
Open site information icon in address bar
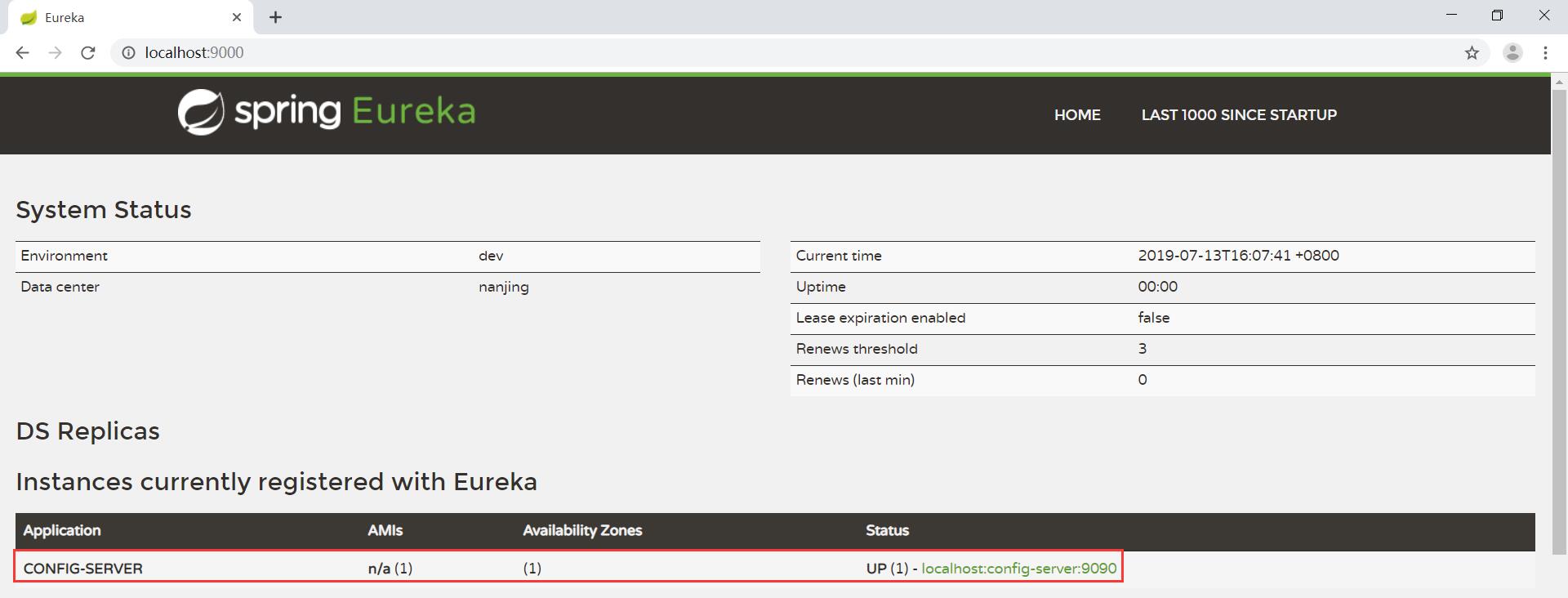128,52
